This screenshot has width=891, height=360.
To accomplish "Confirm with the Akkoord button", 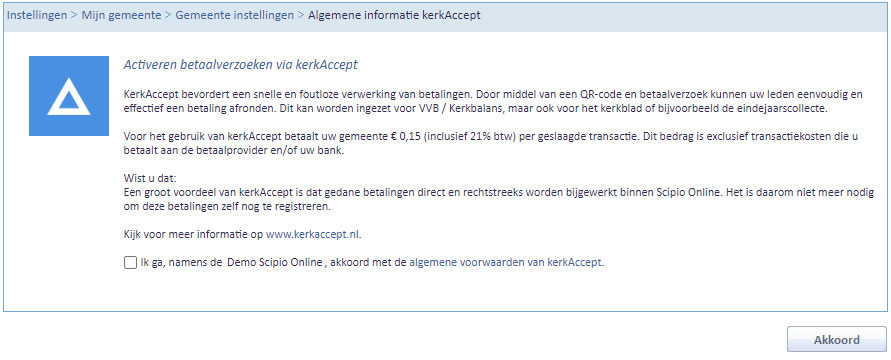I will (836, 340).
